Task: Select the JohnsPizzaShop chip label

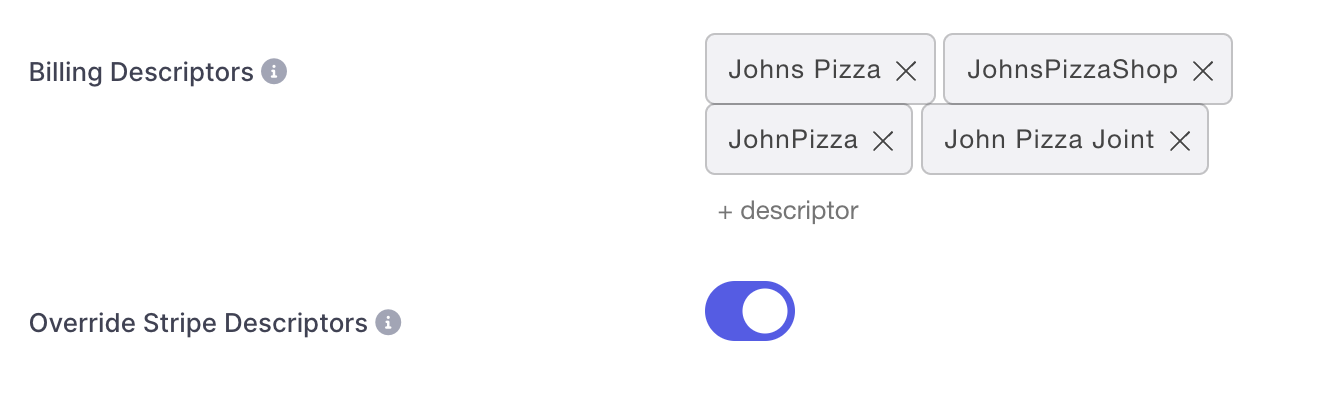Action: point(1072,70)
